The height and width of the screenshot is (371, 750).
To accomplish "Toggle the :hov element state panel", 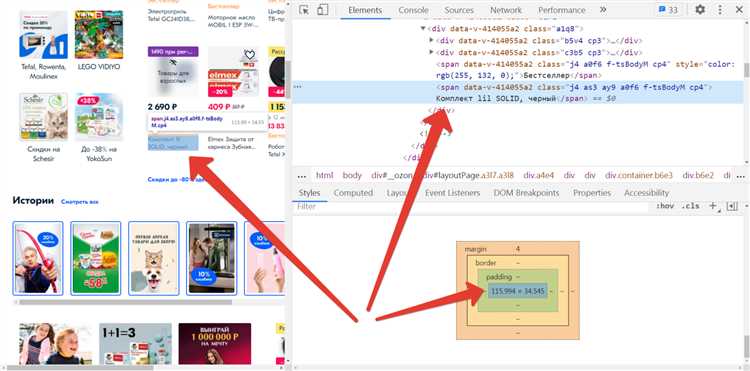I will (664, 206).
